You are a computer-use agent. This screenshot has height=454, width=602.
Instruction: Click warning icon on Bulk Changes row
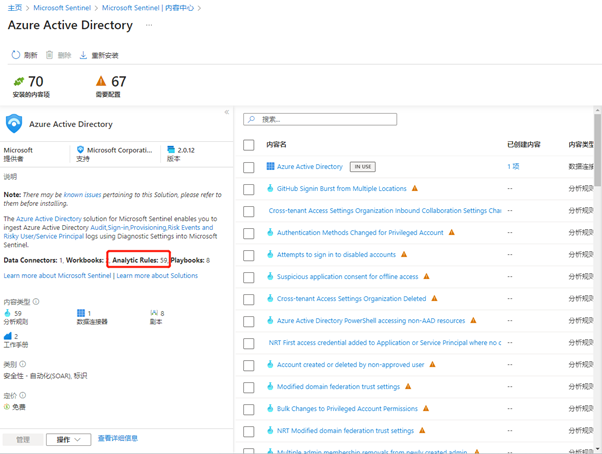(x=426, y=408)
